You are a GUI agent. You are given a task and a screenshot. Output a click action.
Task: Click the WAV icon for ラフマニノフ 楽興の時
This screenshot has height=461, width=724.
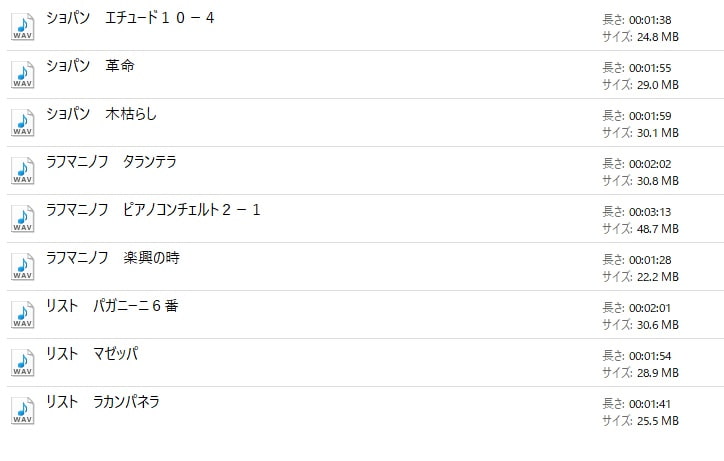22,266
